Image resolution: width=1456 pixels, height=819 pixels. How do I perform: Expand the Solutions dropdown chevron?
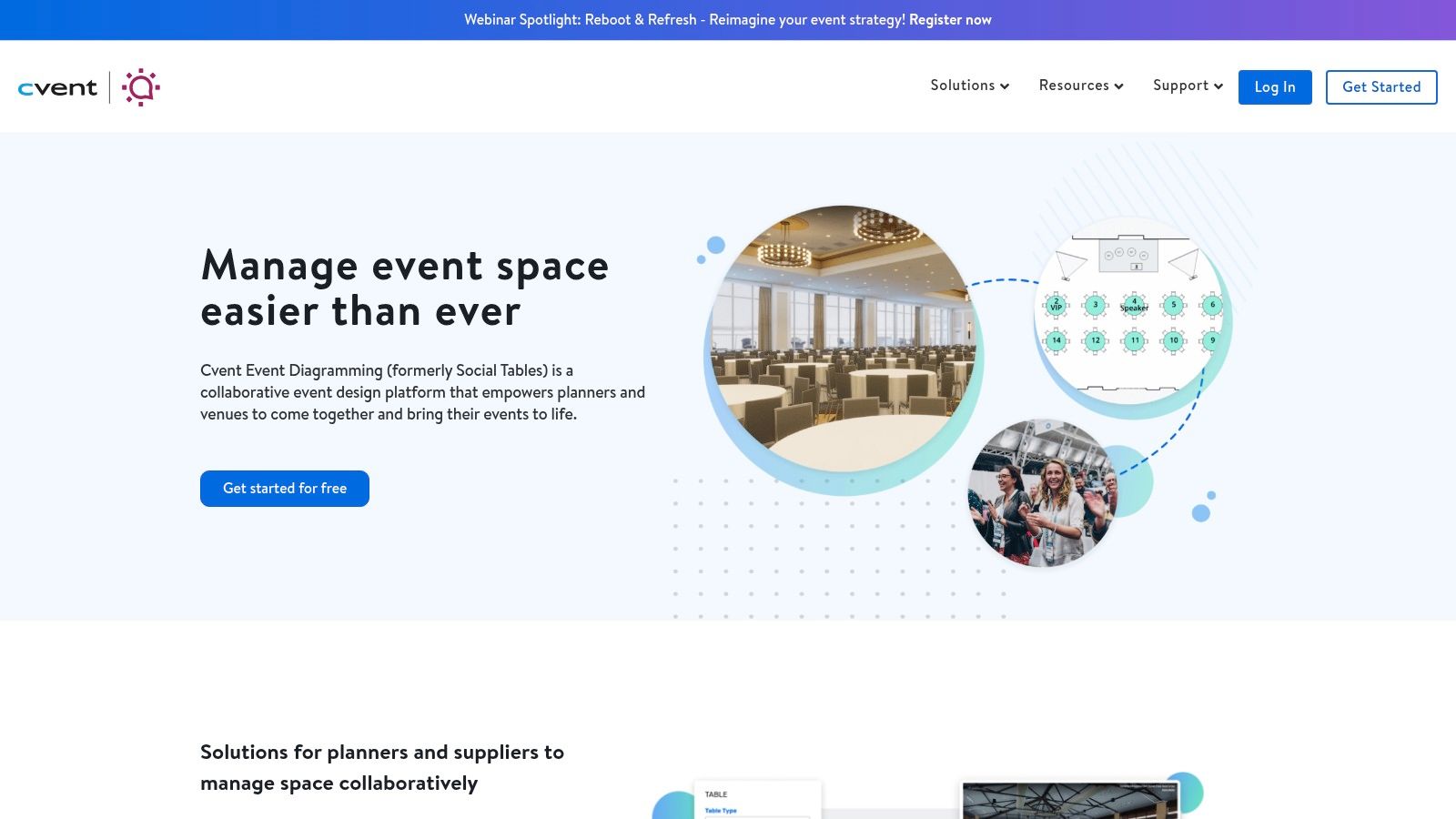1005,86
